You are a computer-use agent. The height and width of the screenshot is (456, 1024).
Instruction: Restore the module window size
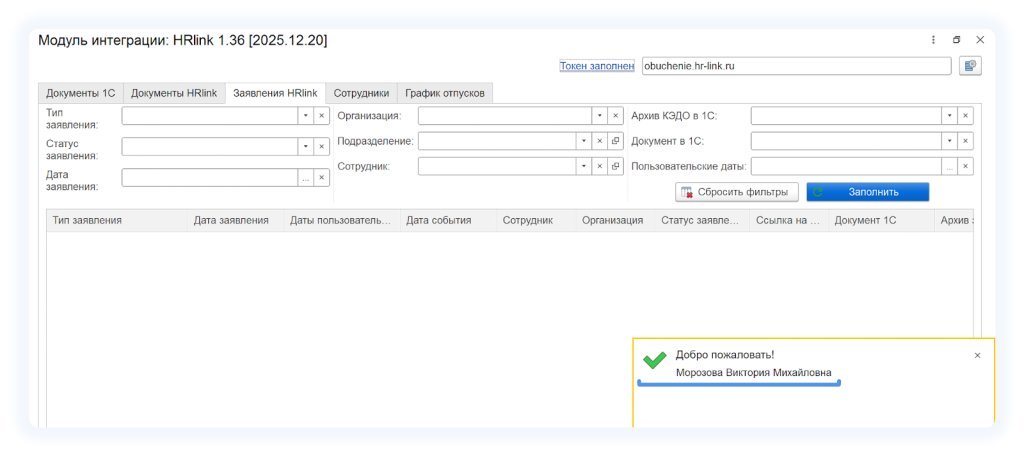pos(957,40)
